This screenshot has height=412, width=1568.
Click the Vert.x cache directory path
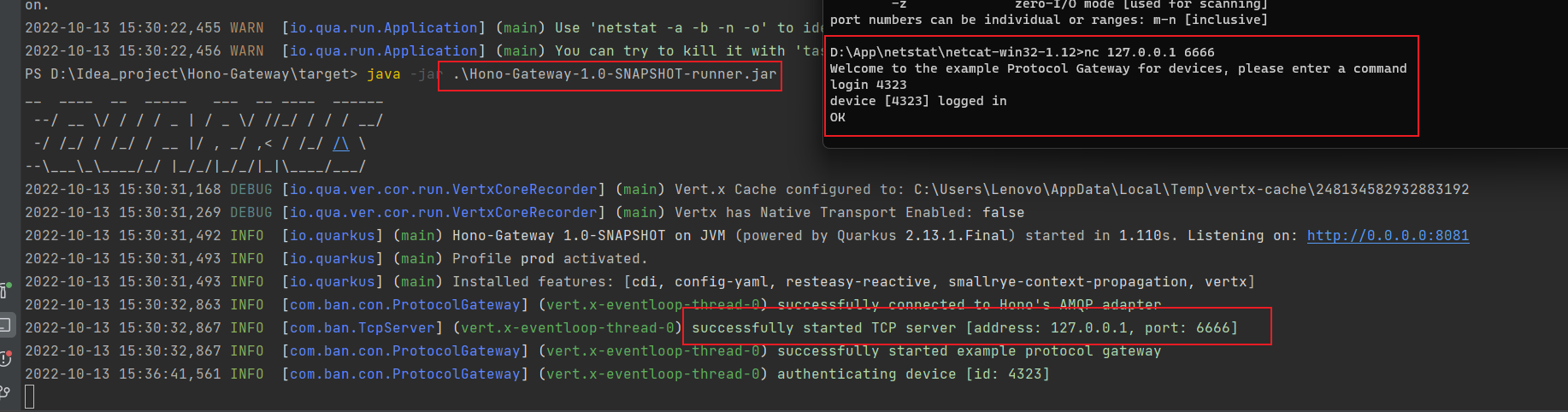[x=1191, y=190]
